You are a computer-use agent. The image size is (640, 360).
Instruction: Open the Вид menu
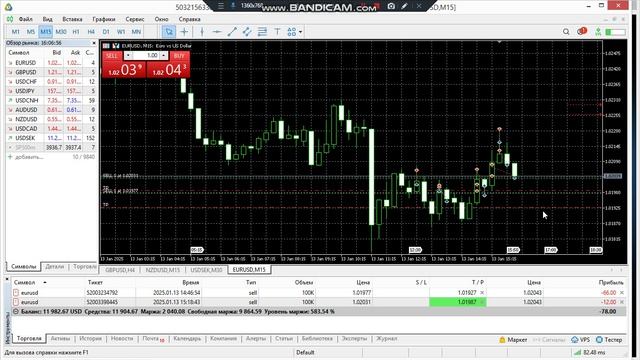point(48,19)
